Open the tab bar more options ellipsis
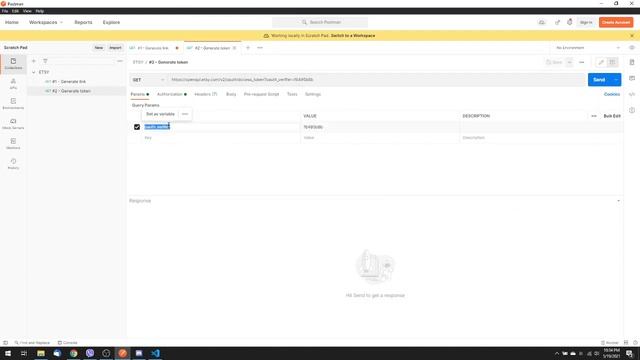 click(x=260, y=48)
